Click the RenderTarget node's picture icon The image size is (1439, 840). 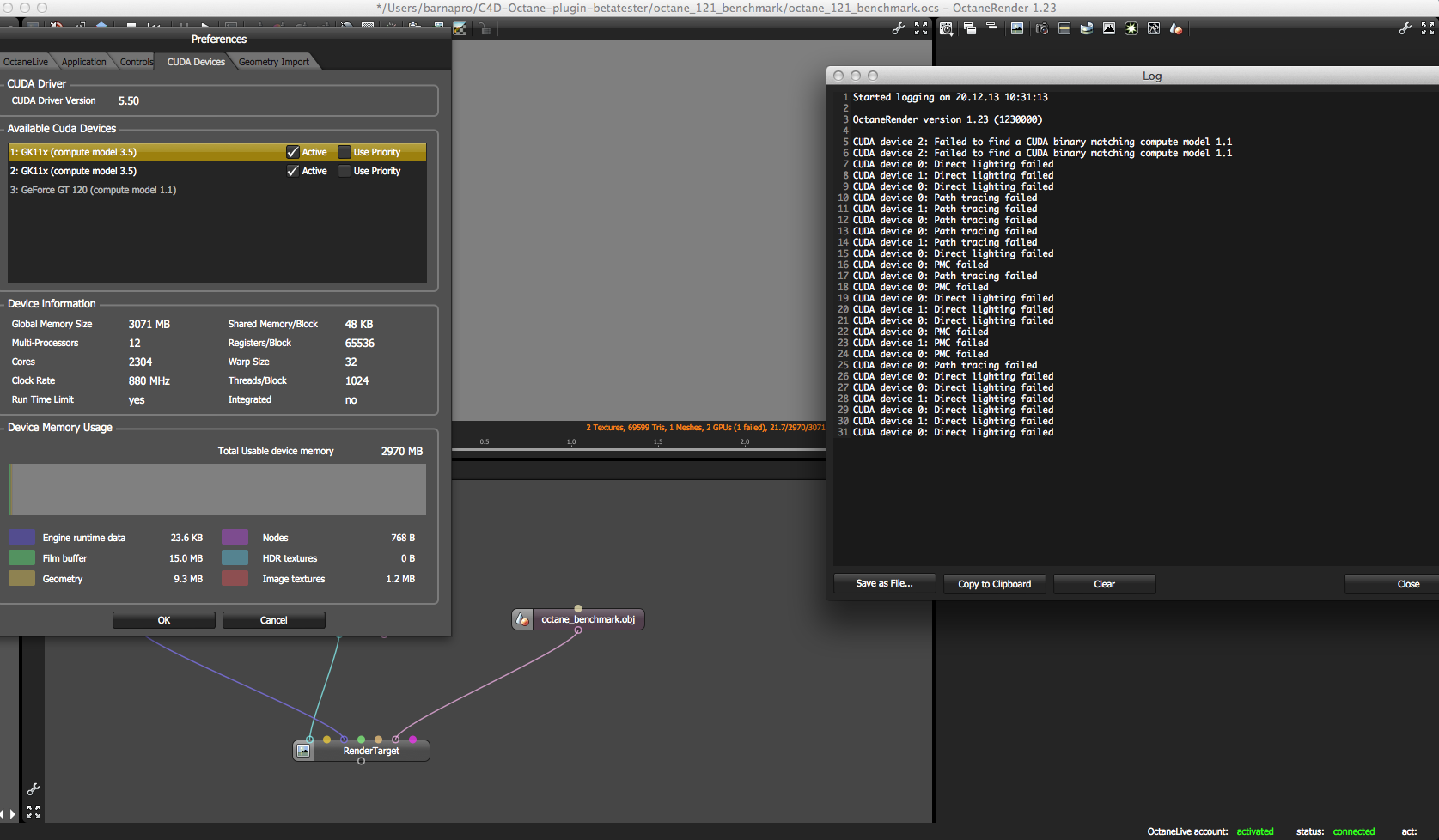[x=303, y=751]
